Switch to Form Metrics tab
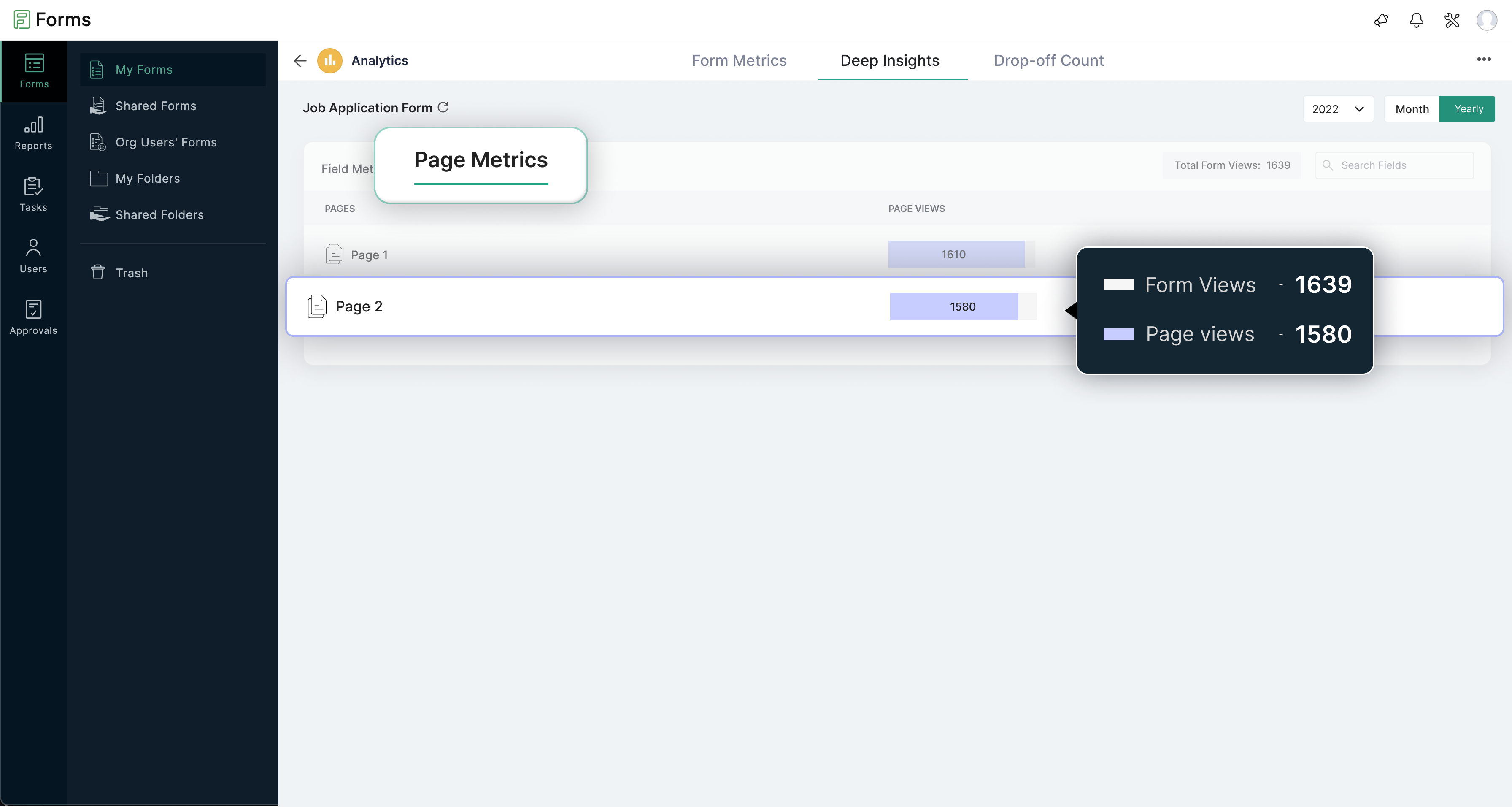This screenshot has height=807, width=1512. [x=739, y=60]
